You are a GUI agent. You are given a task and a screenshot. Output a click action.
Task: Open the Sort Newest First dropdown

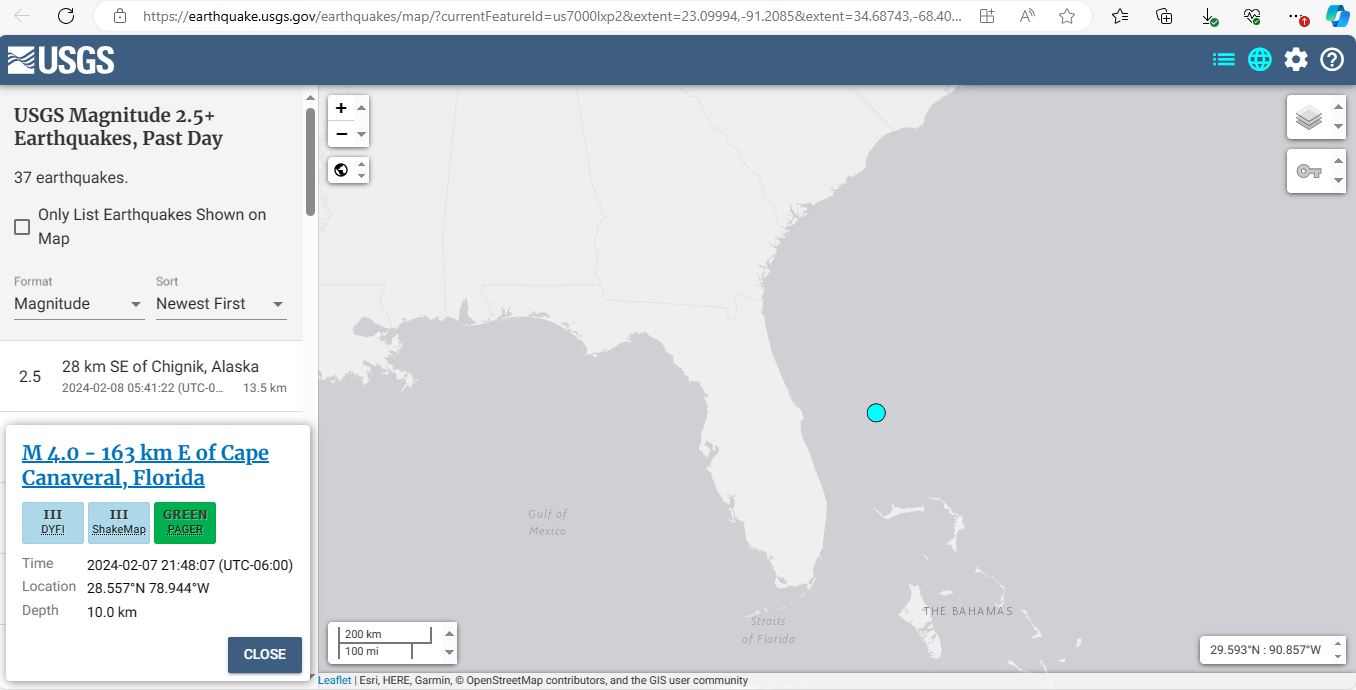click(x=221, y=304)
